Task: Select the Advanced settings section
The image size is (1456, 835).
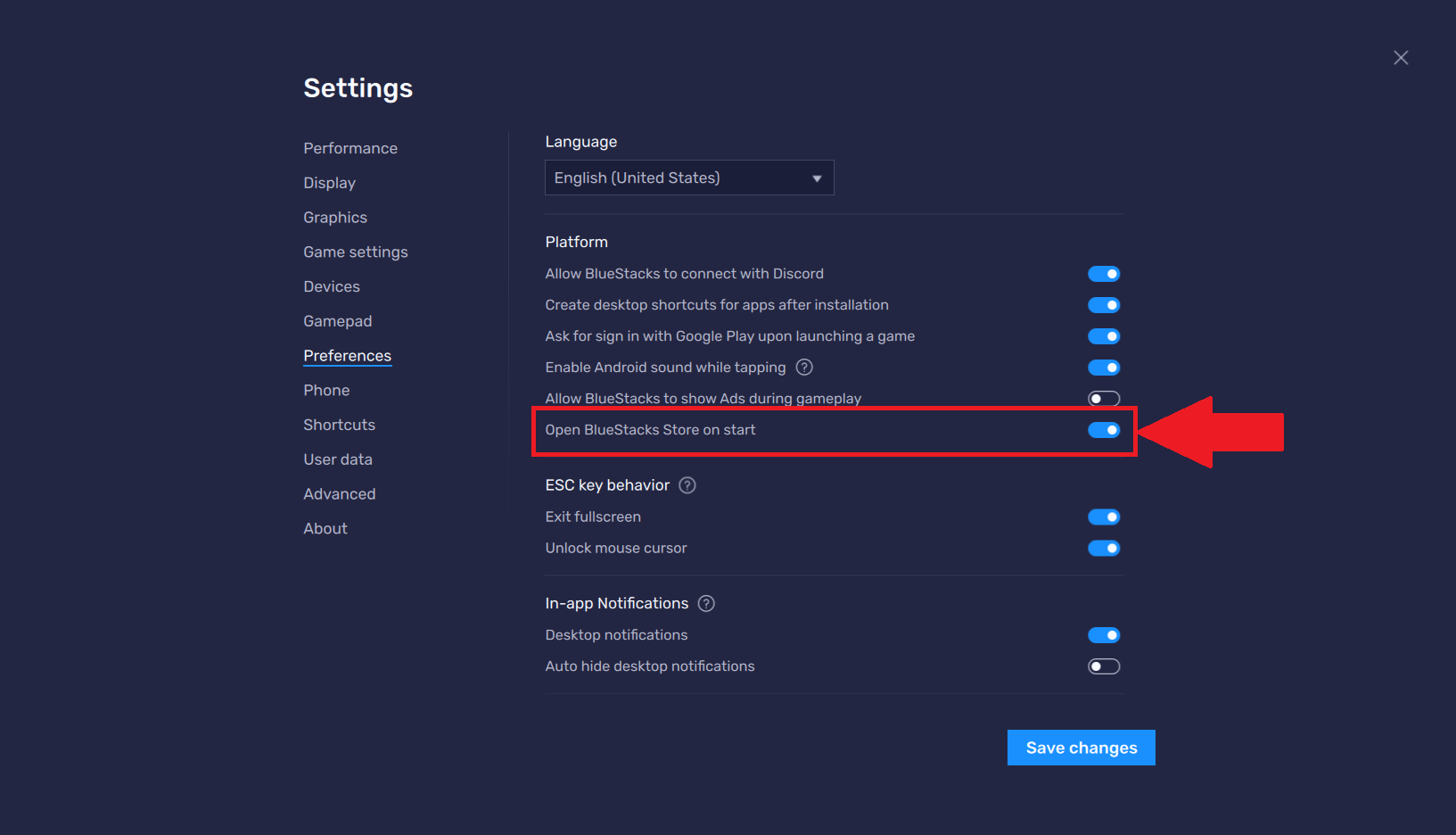Action: [340, 494]
